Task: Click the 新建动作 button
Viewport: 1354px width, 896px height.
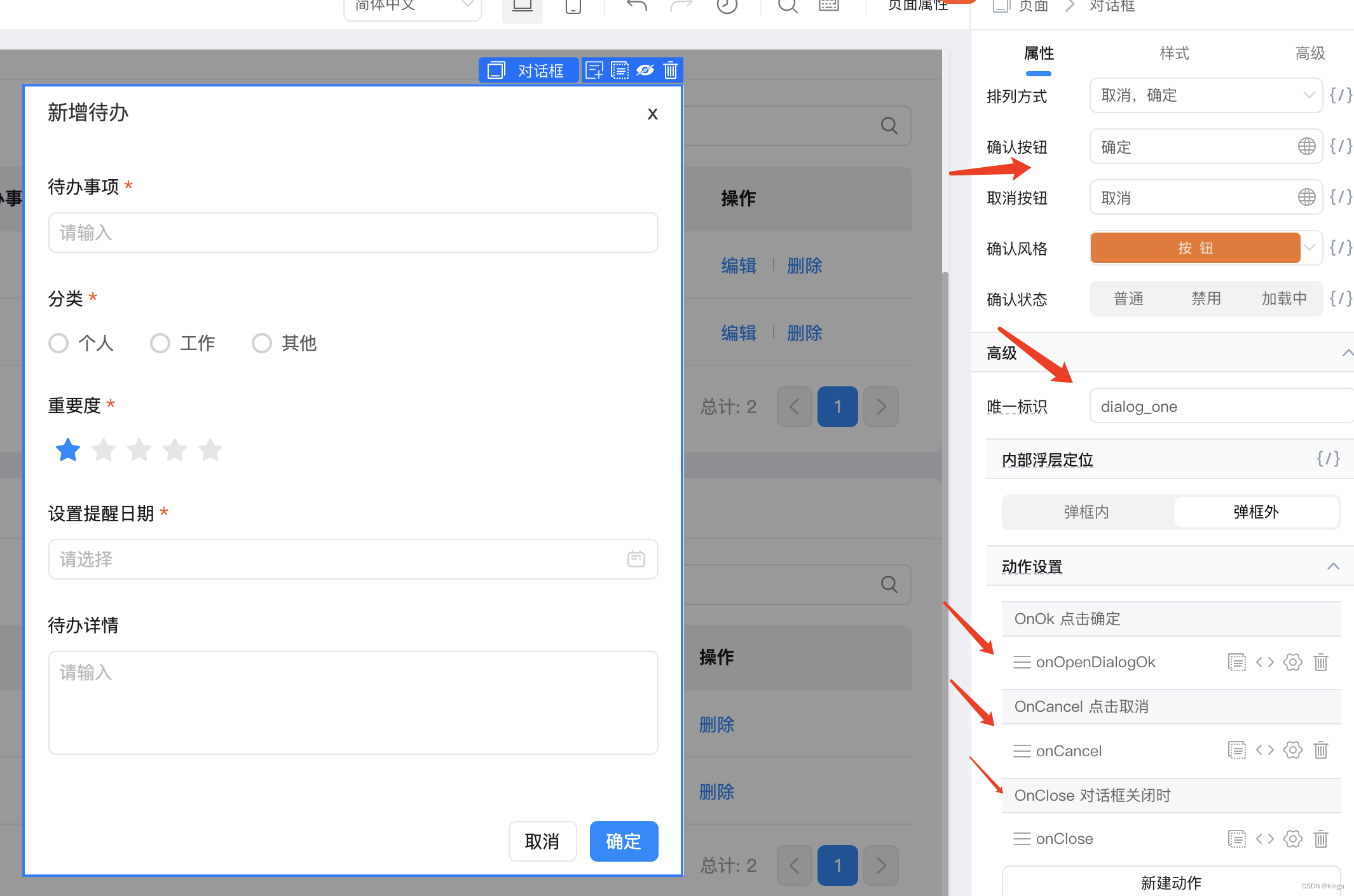Action: click(1170, 883)
